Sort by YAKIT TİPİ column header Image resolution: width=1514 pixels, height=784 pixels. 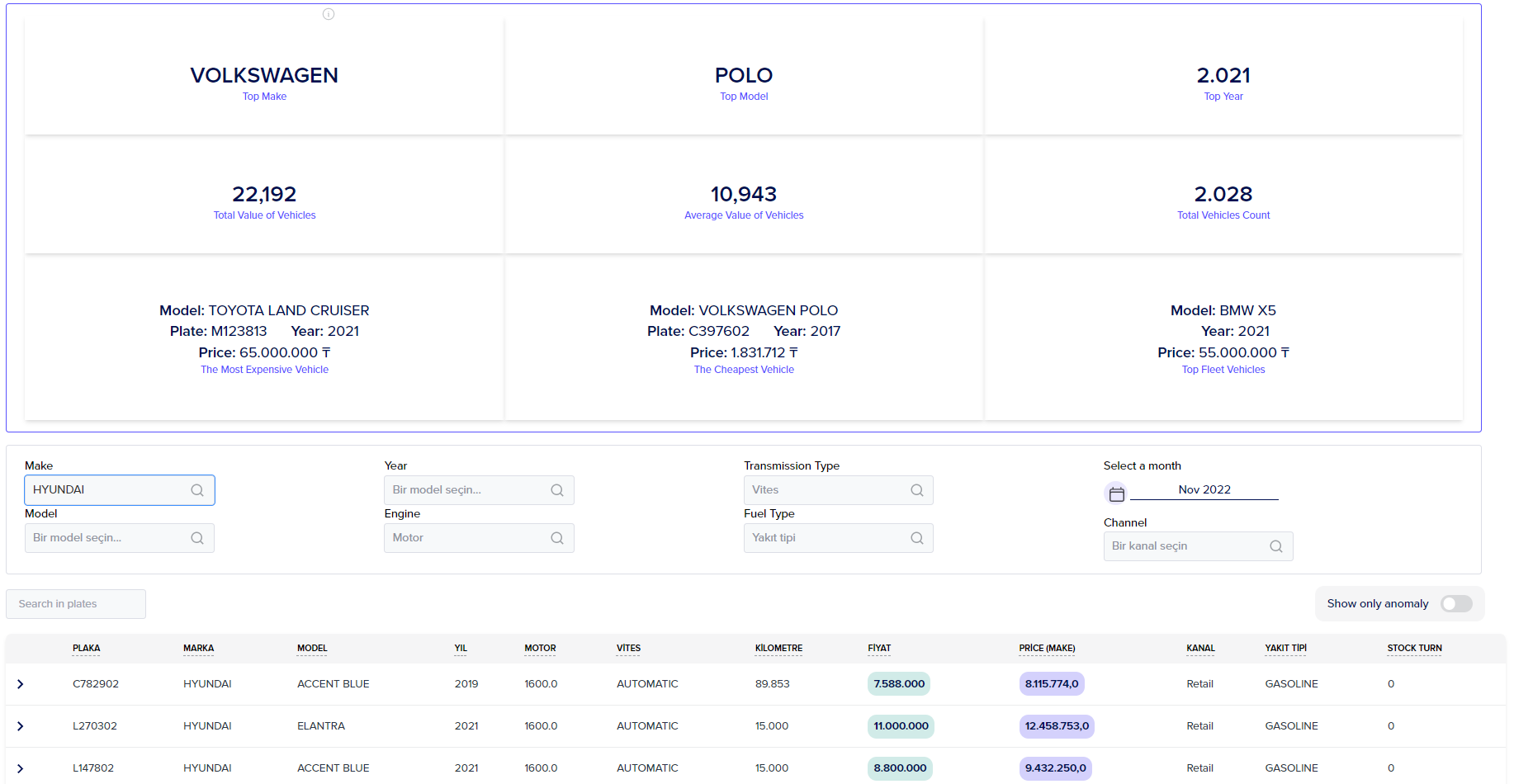(1285, 649)
